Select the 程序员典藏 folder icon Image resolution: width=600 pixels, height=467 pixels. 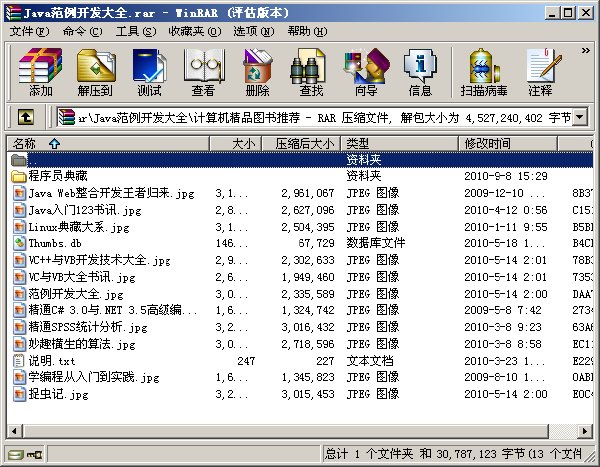pyautogui.click(x=19, y=176)
